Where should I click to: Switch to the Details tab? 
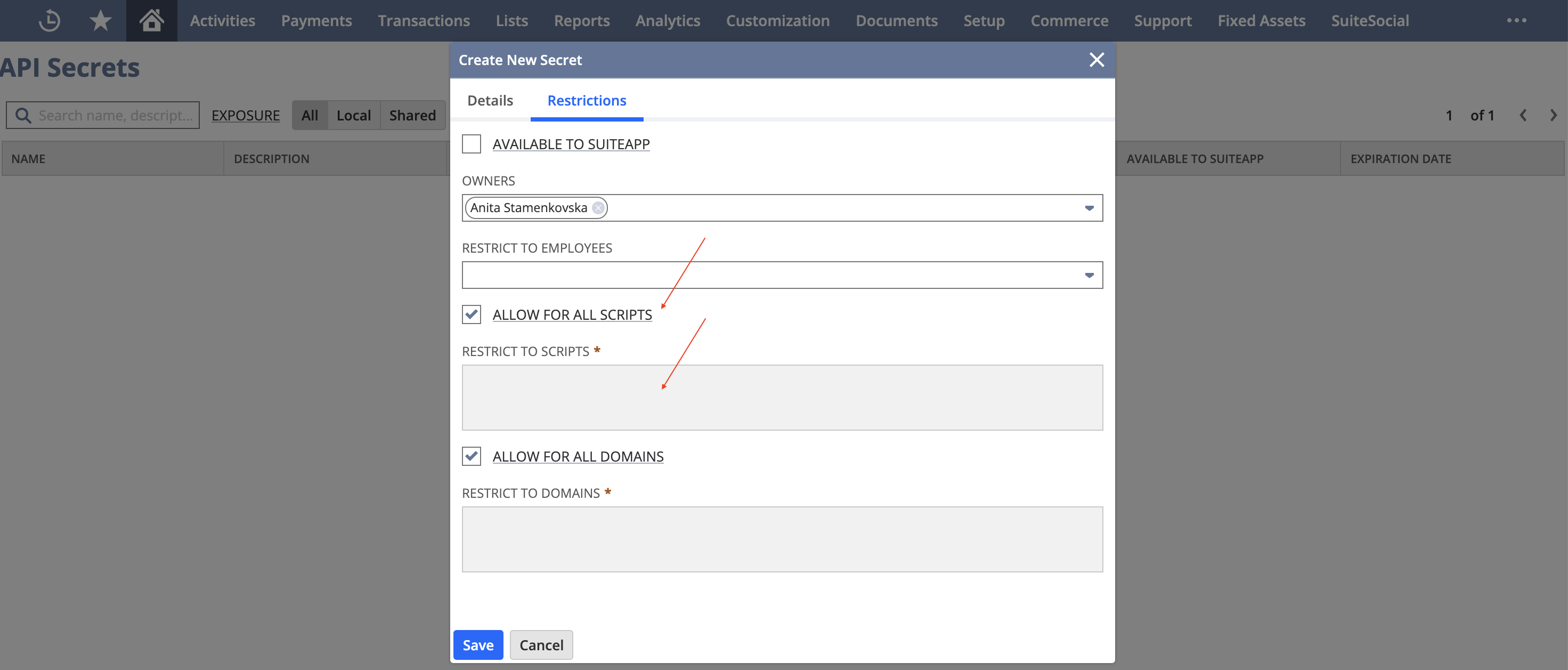click(x=490, y=101)
